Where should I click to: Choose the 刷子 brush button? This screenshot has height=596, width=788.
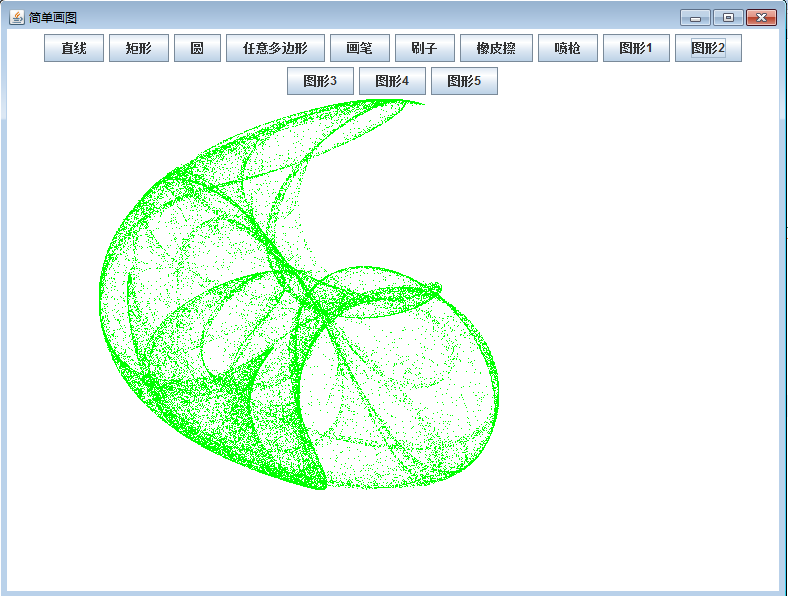pyautogui.click(x=425, y=48)
